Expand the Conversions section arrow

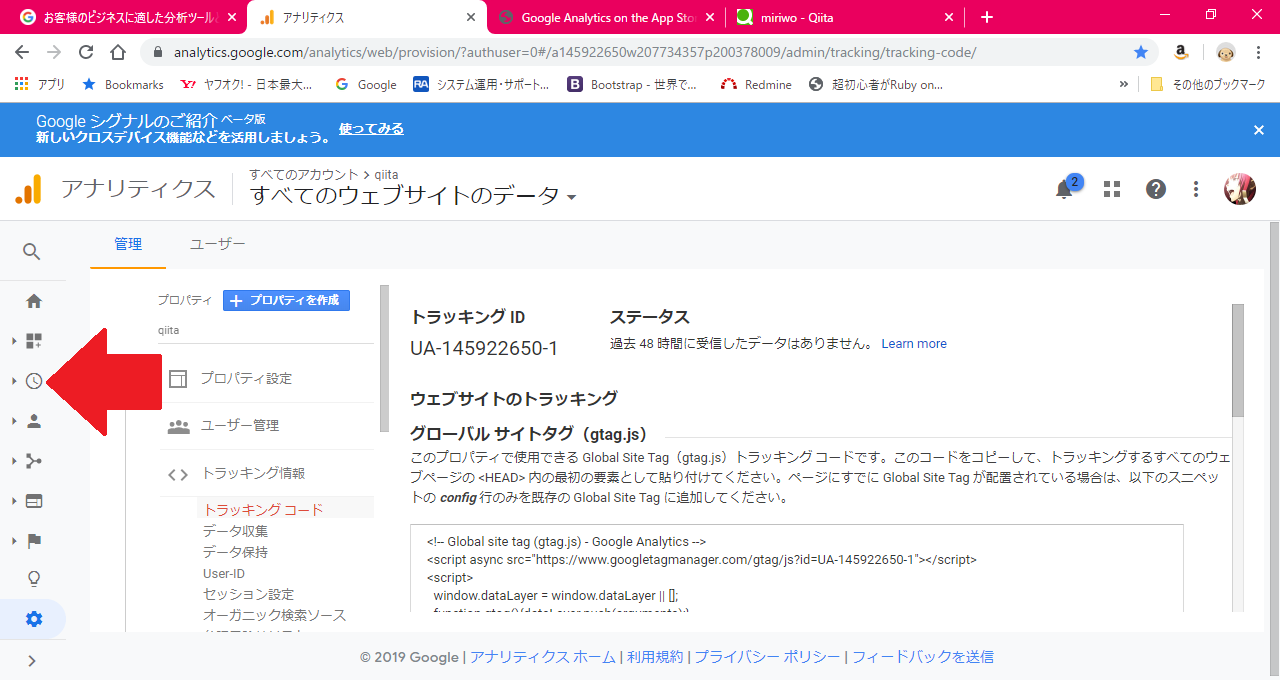(x=14, y=541)
